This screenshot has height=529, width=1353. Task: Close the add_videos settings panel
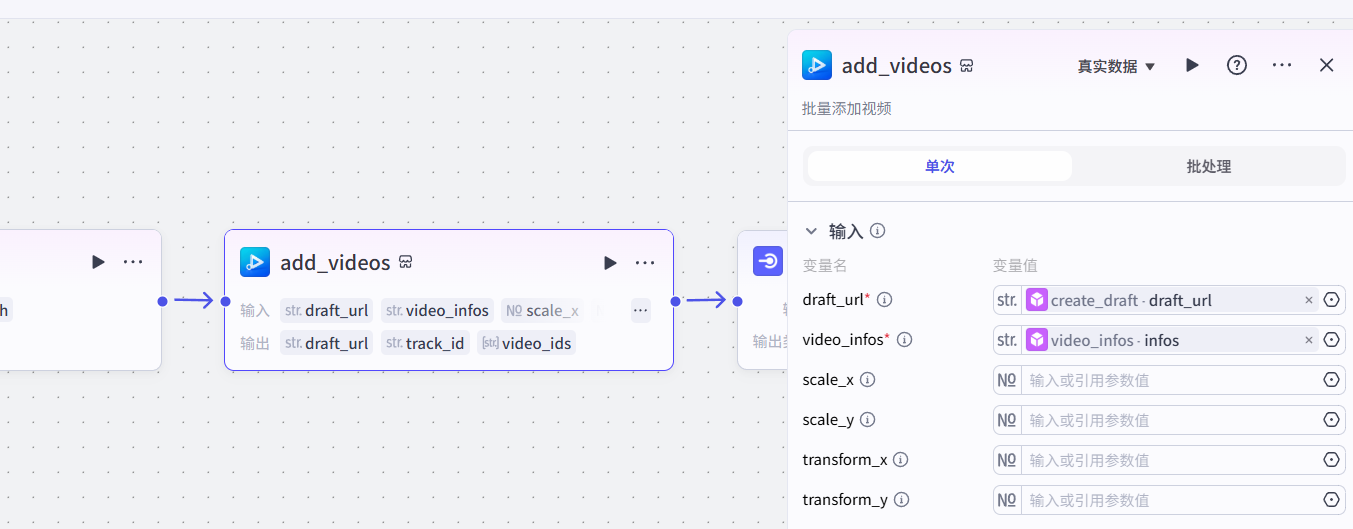pos(1326,65)
